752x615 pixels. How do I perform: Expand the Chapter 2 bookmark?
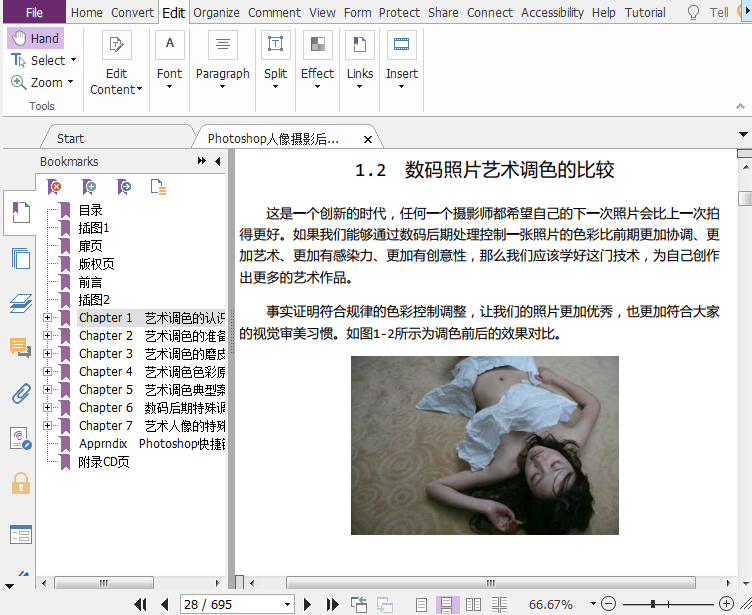(x=48, y=336)
